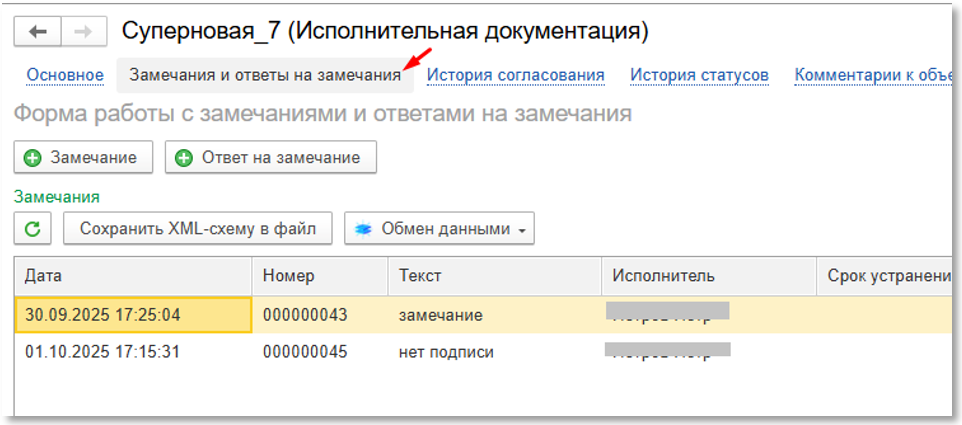Viewport: 962px width, 425px height.
Task: Sort by the Дата column header
Action: tap(133, 276)
